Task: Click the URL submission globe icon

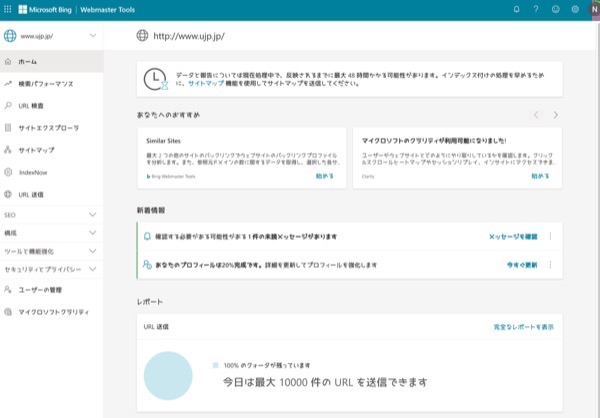Action: click(8, 194)
